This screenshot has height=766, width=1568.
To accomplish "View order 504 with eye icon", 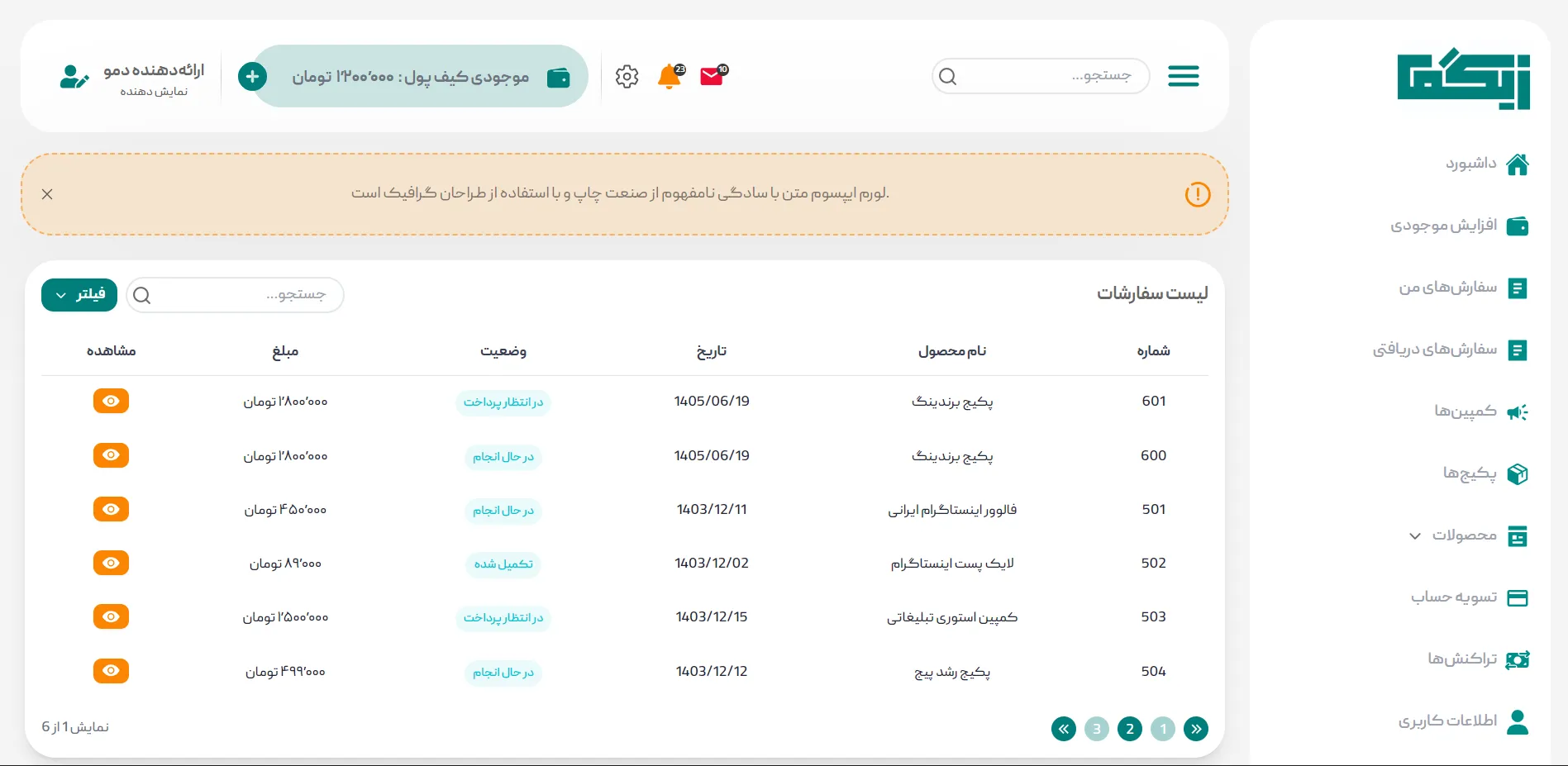I will (x=111, y=670).
